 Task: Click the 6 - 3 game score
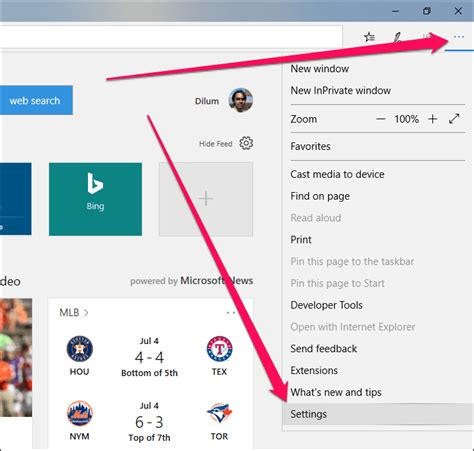(149, 422)
